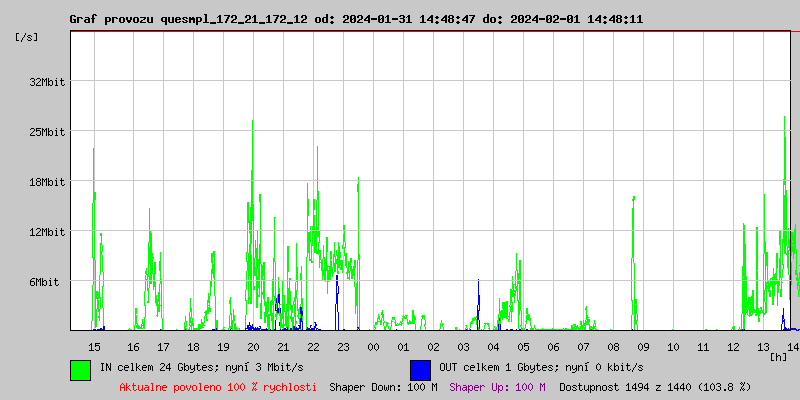Select hour 09 on the time axis
The height and width of the screenshot is (400, 800).
643,346
